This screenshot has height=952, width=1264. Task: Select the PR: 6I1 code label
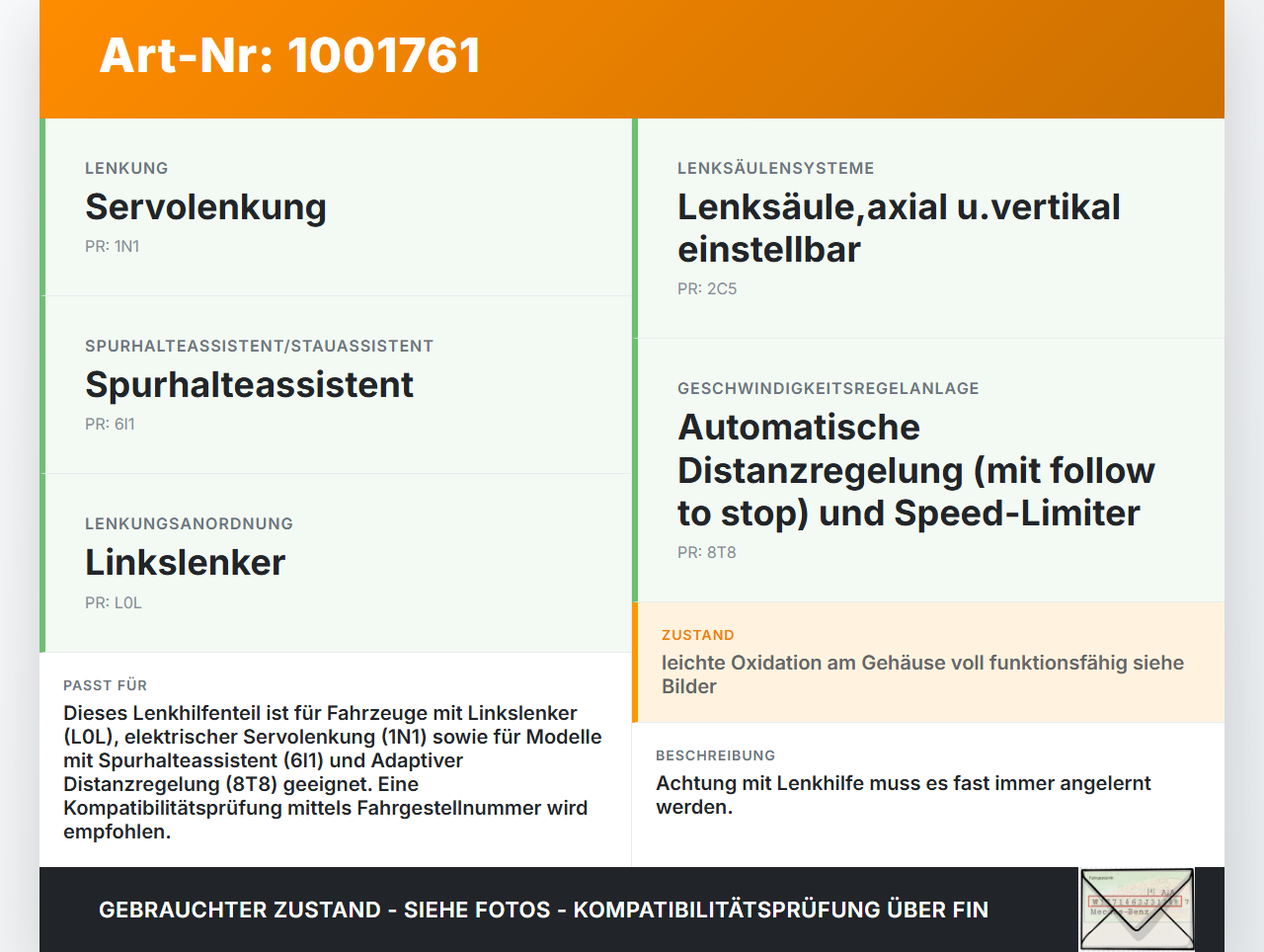coord(110,425)
